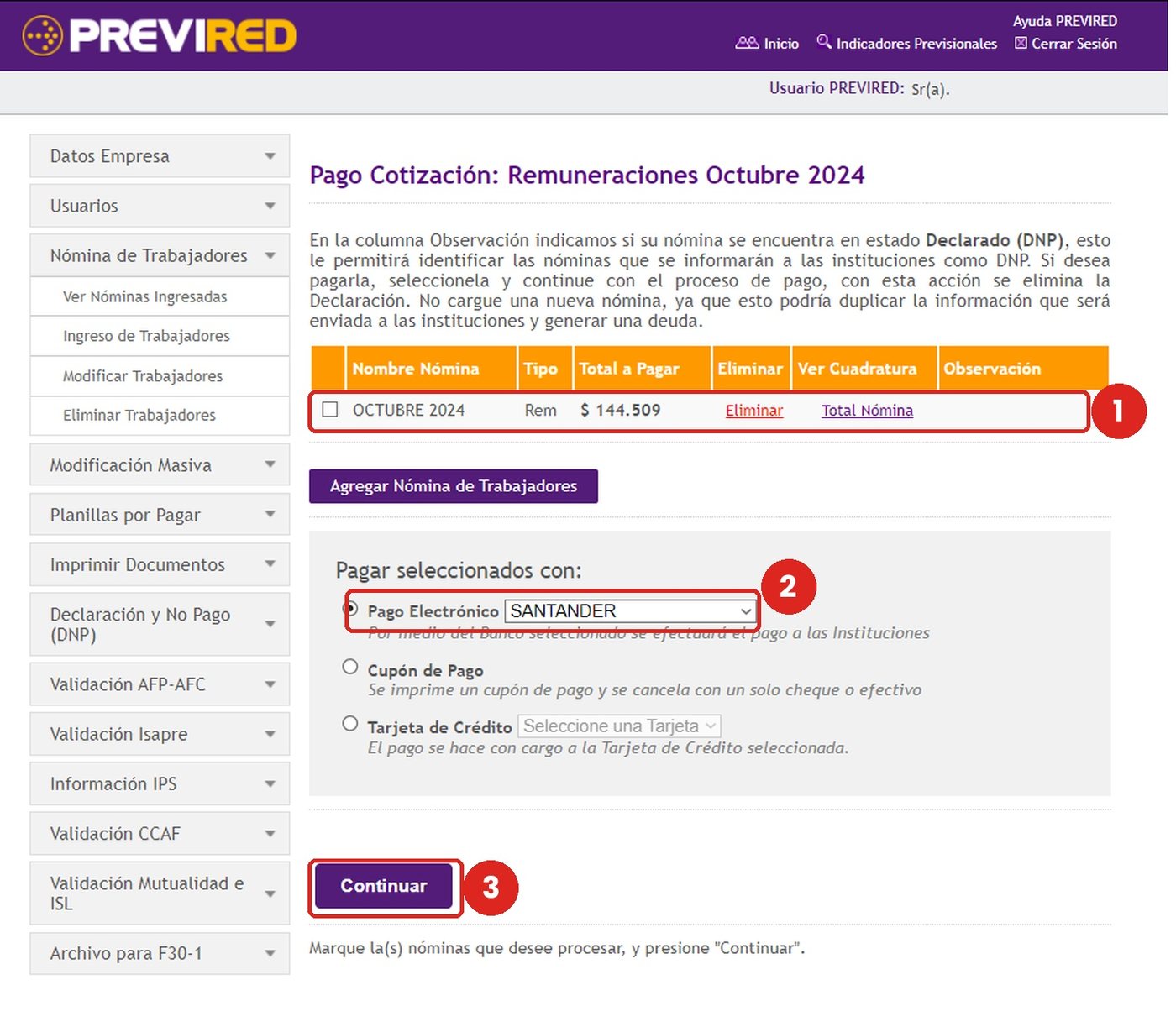Collapse the Nómina de Trabajadores menu
1176x1027 pixels.
160,255
